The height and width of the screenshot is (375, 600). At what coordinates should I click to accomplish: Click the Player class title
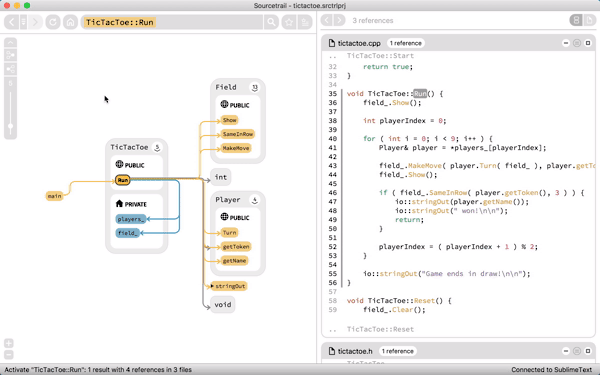(228, 200)
